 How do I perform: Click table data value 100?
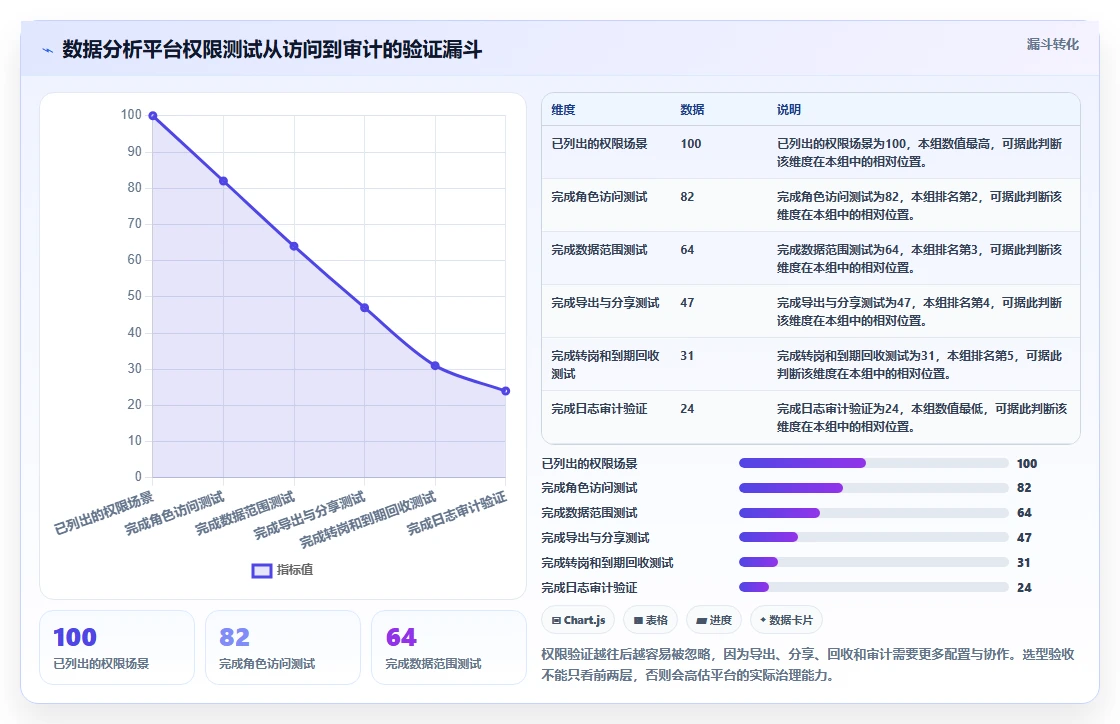point(691,144)
